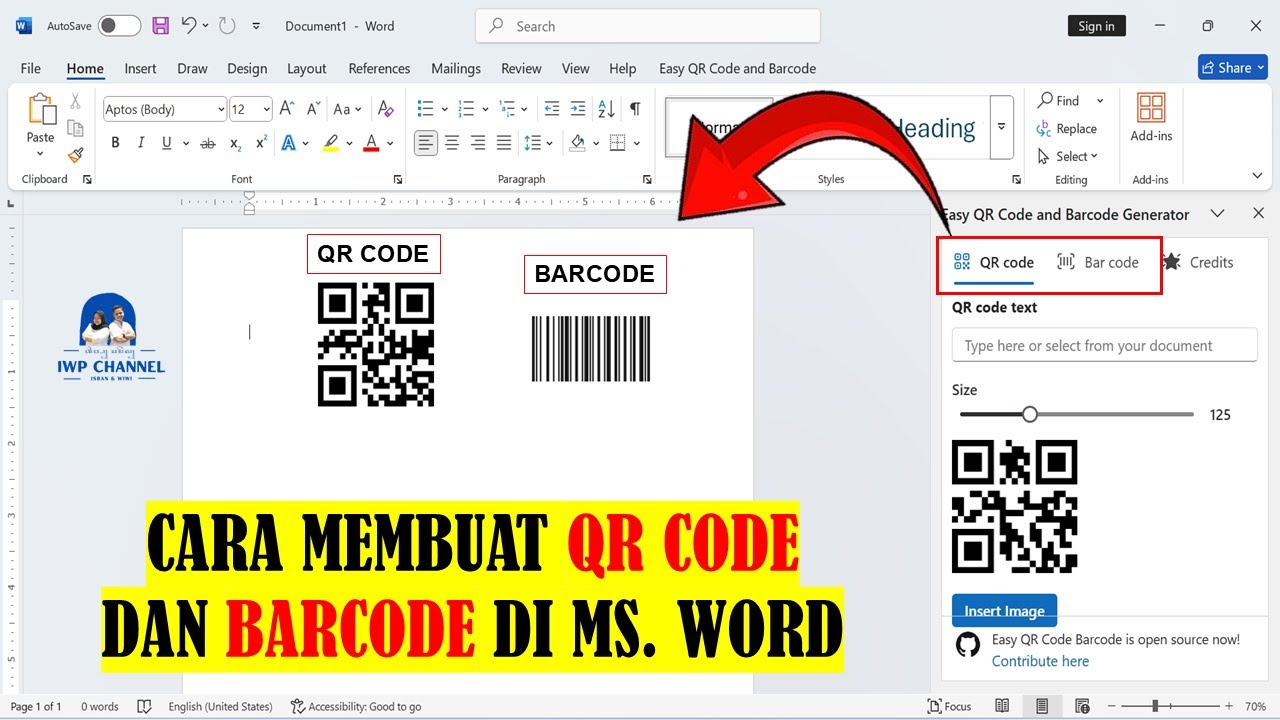Toggle Underline formatting
The width and height of the screenshot is (1280, 720).
click(166, 143)
